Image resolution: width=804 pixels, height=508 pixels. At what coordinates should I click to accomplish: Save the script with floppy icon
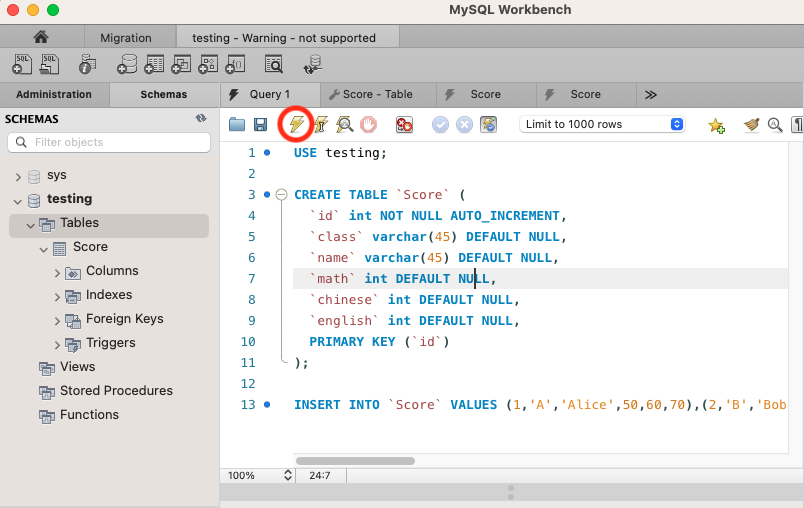260,125
